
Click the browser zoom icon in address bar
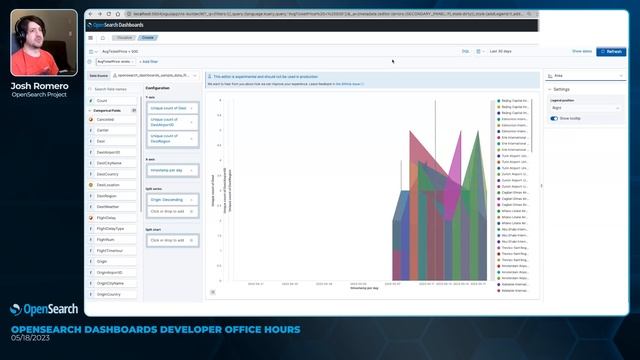click(x=529, y=14)
